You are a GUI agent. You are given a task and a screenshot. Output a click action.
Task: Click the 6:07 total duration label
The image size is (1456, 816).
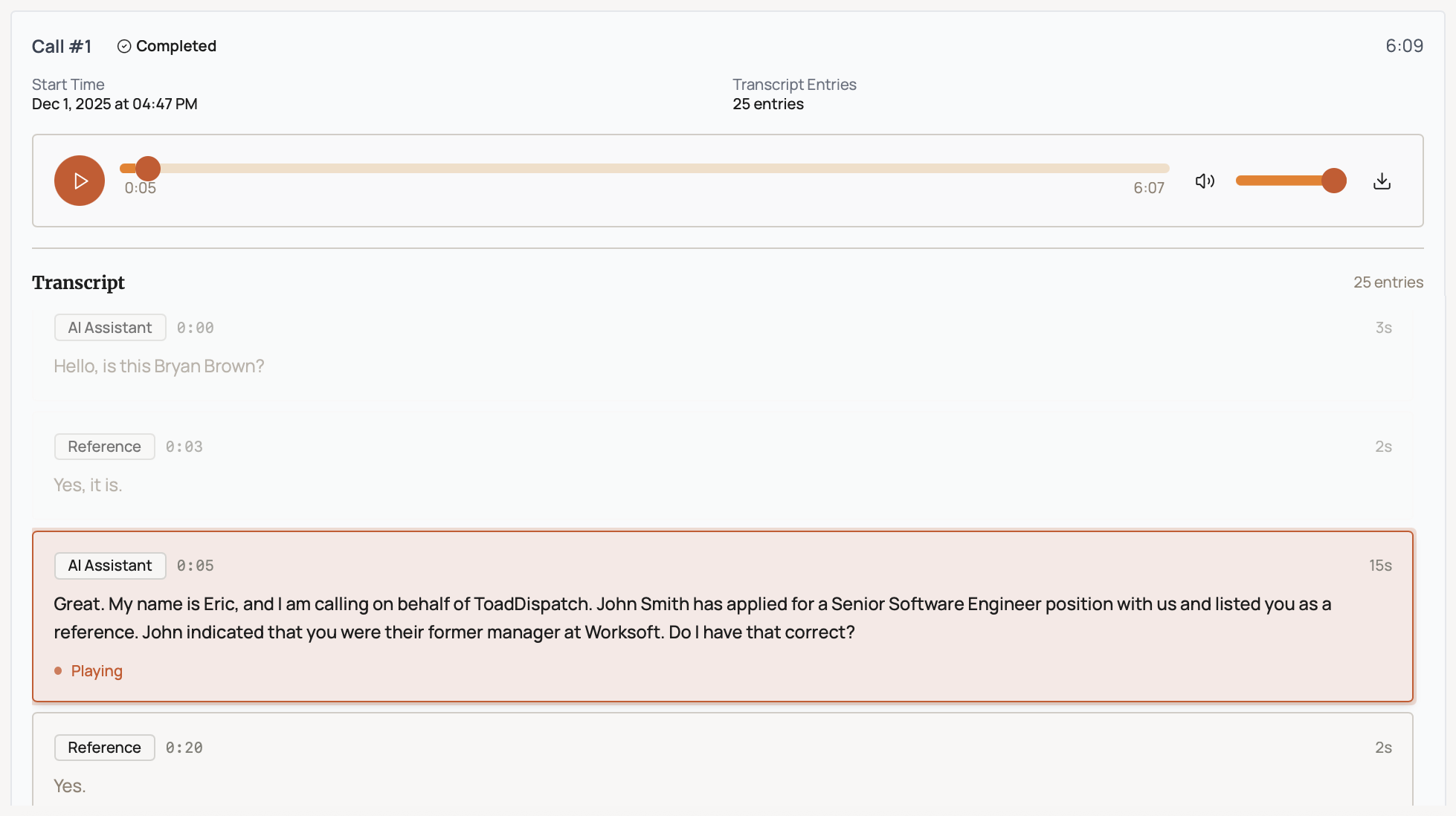pos(1148,188)
